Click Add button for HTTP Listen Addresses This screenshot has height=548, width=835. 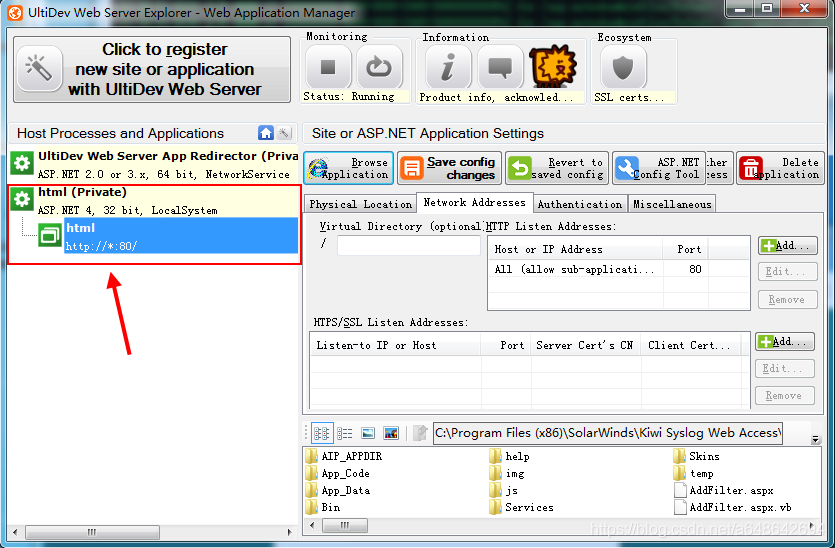click(787, 246)
